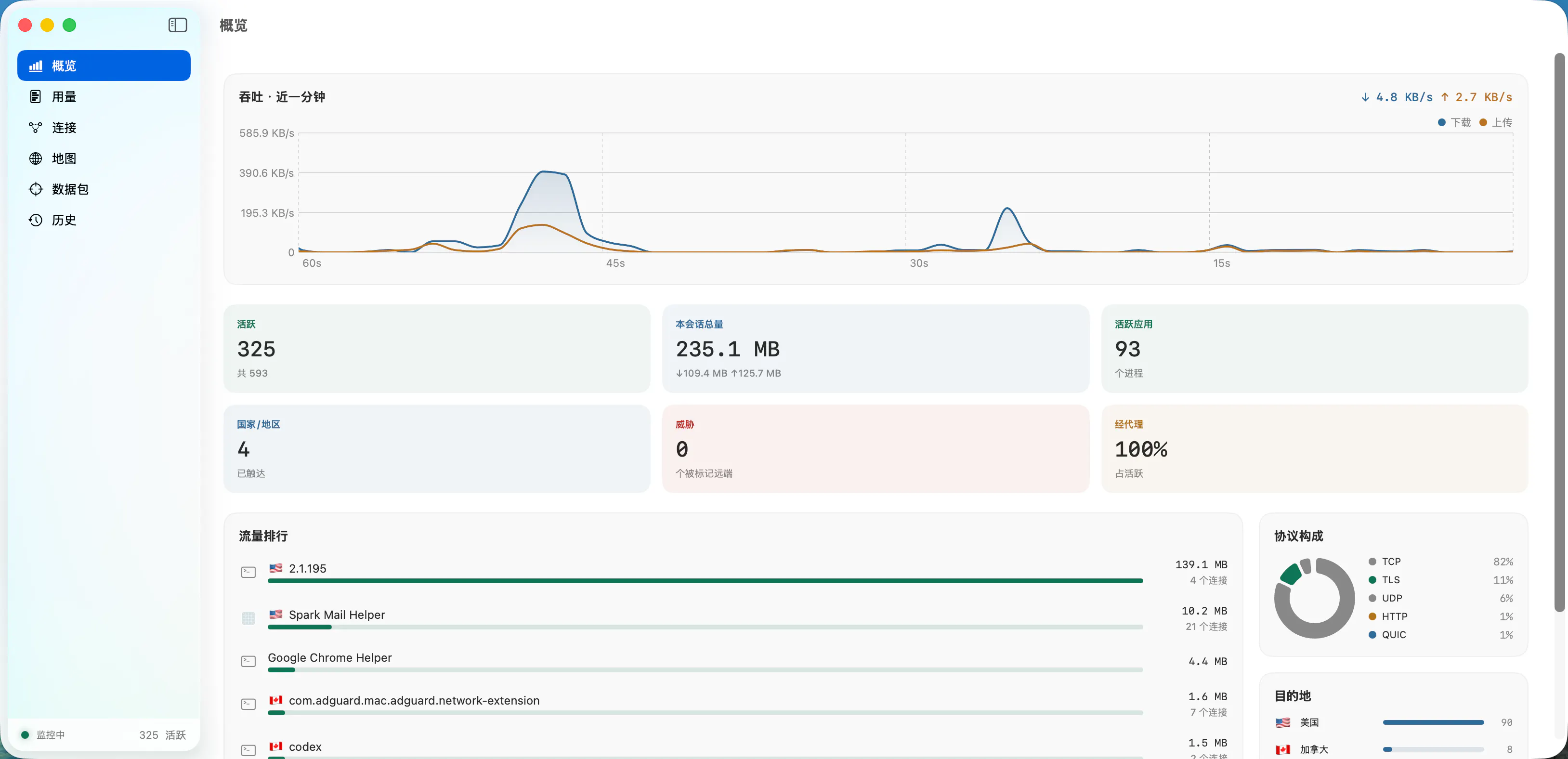Click the 2.1.195 traffic bar
The height and width of the screenshot is (759, 1568).
[x=705, y=581]
